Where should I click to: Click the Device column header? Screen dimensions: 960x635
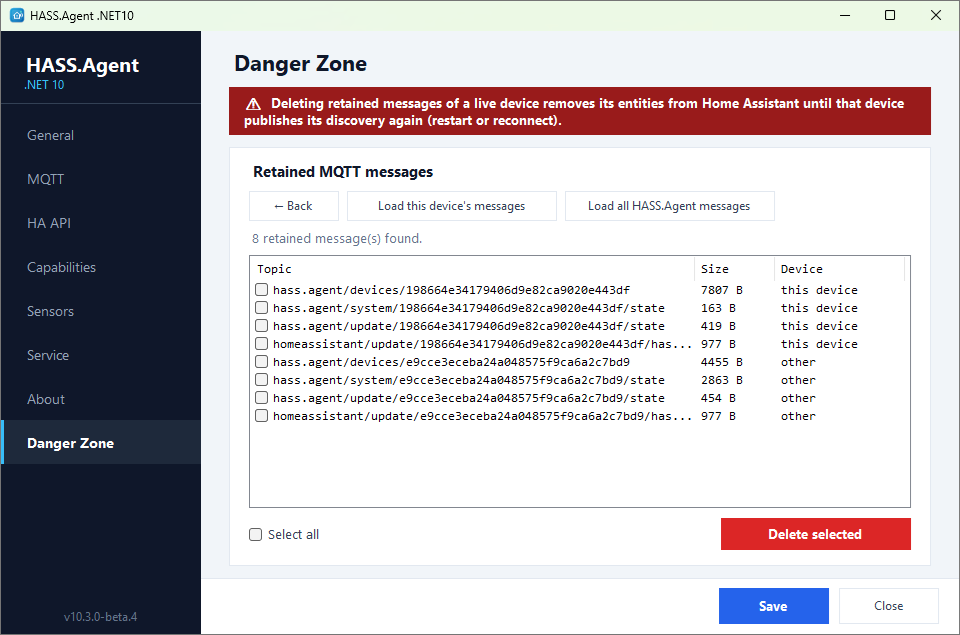click(839, 269)
